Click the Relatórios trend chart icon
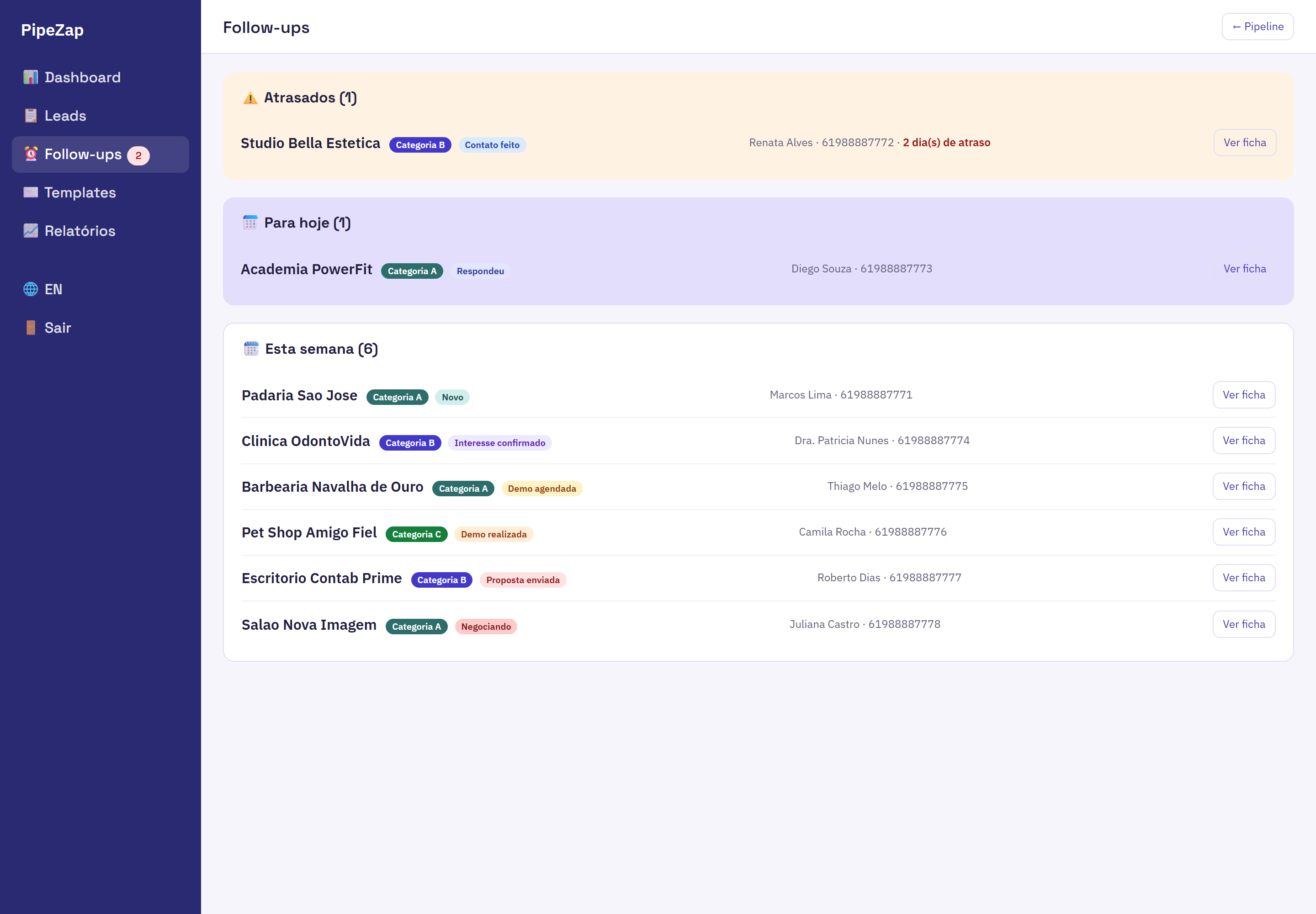Screen dimensions: 1316x914 (31, 231)
